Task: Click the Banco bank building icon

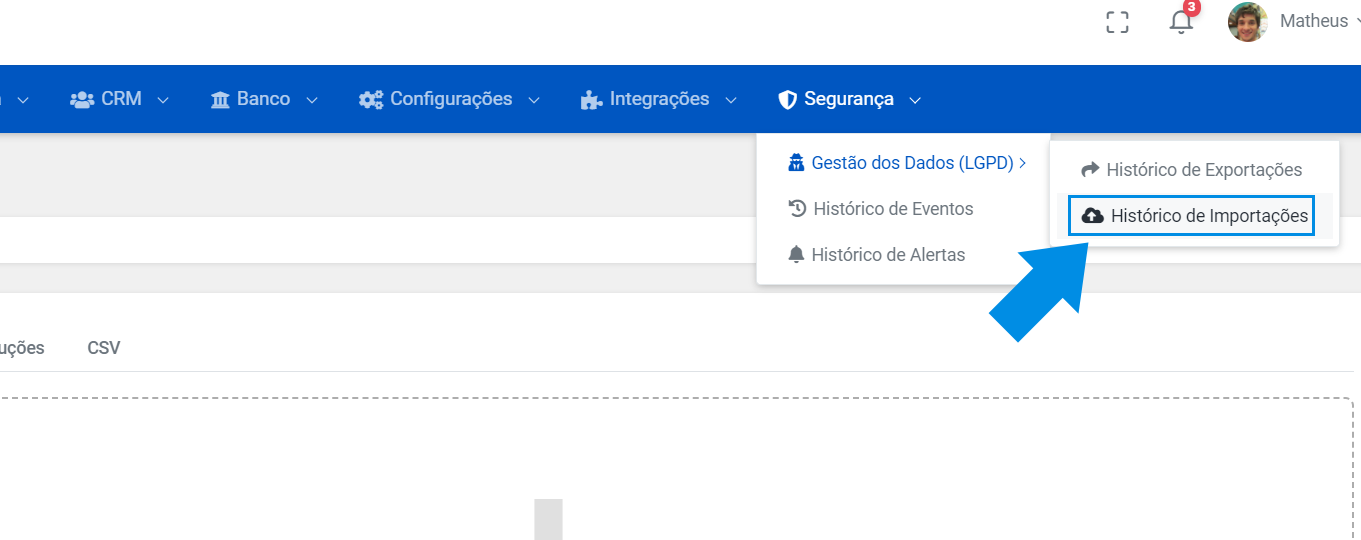Action: (220, 99)
